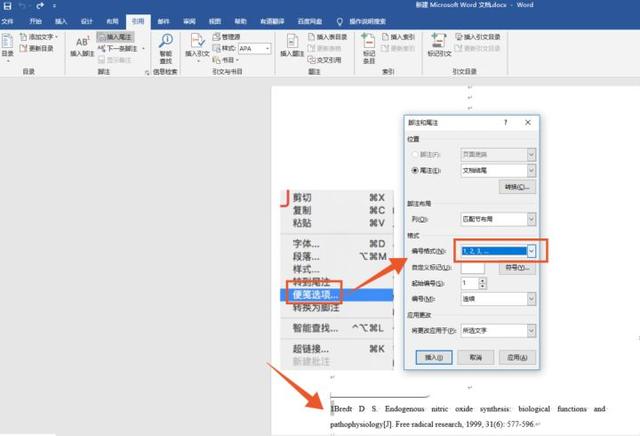Click the Insert Footnote (插入脚注) icon
The width and height of the screenshot is (640, 436).
tap(79, 46)
